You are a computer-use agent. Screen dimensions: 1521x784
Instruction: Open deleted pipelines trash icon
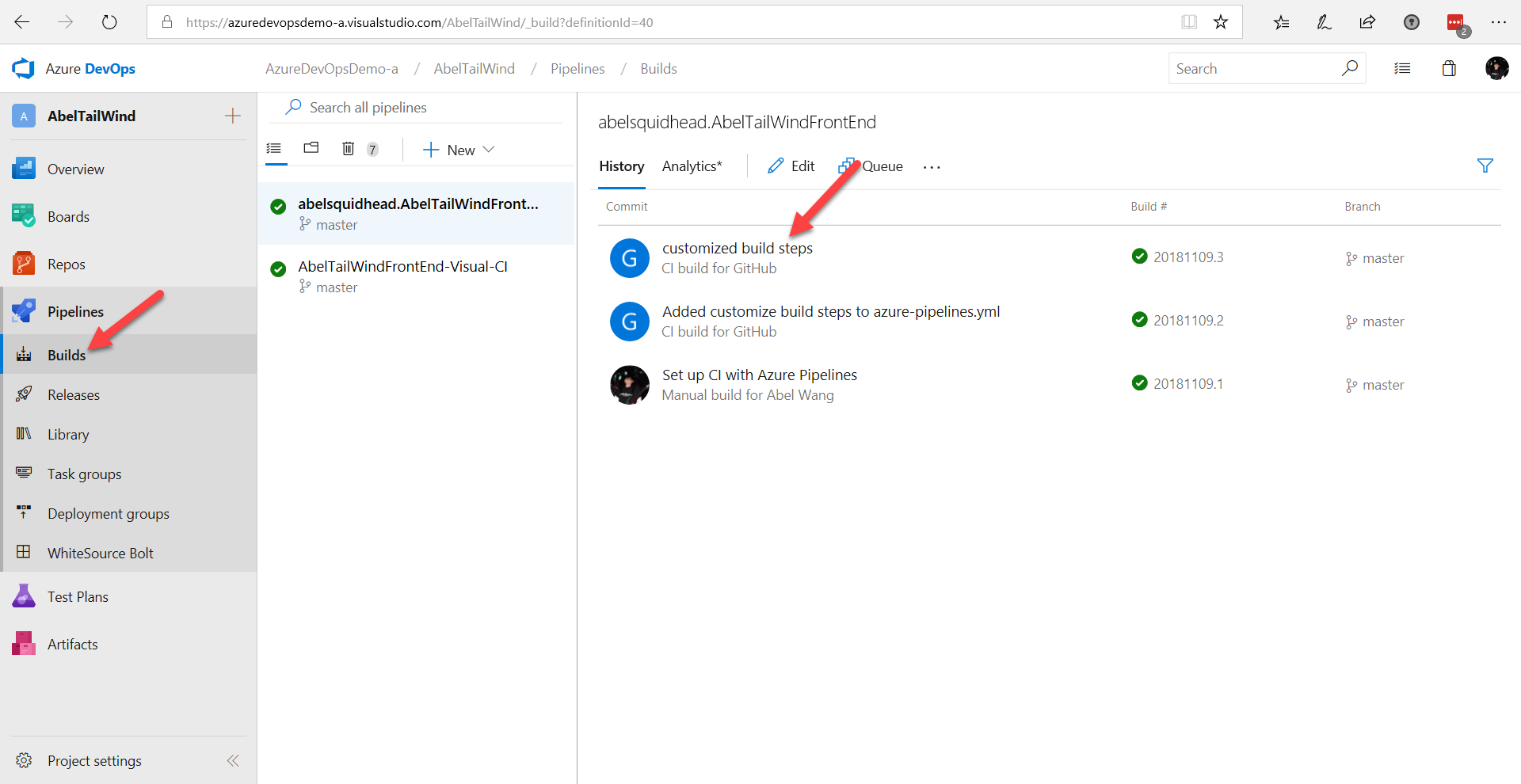pos(348,148)
